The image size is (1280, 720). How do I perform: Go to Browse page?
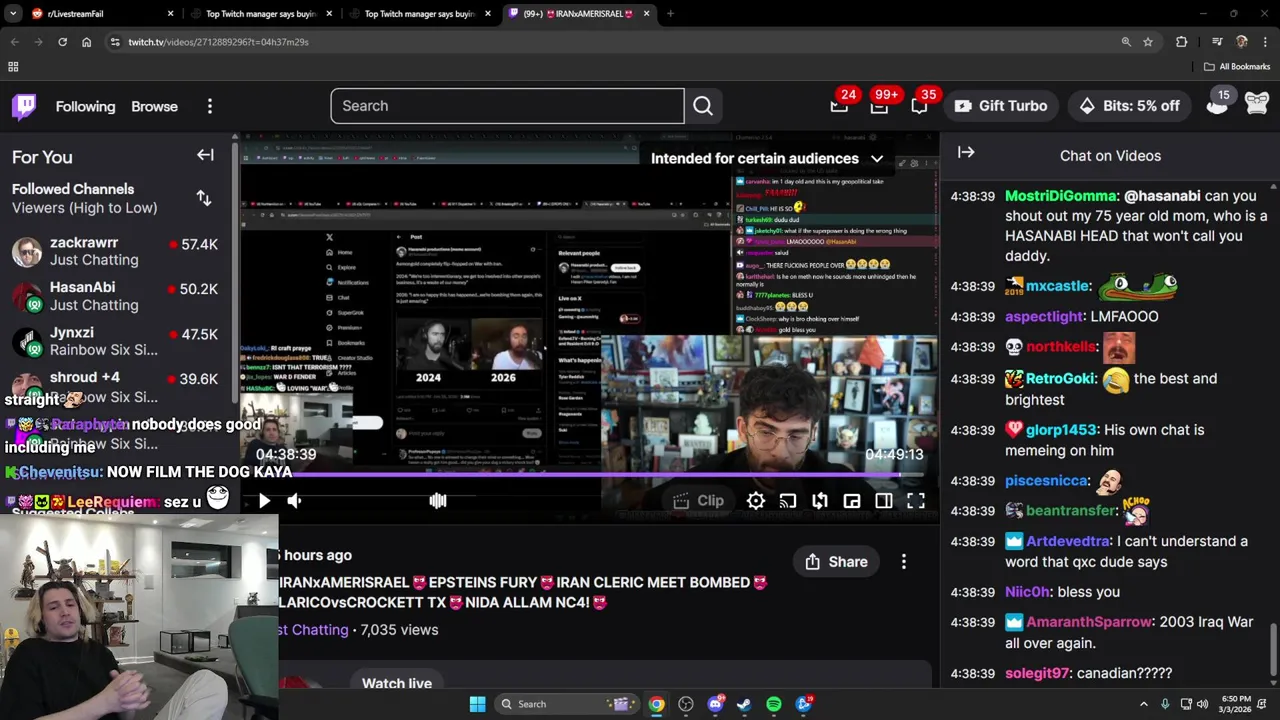click(x=154, y=106)
